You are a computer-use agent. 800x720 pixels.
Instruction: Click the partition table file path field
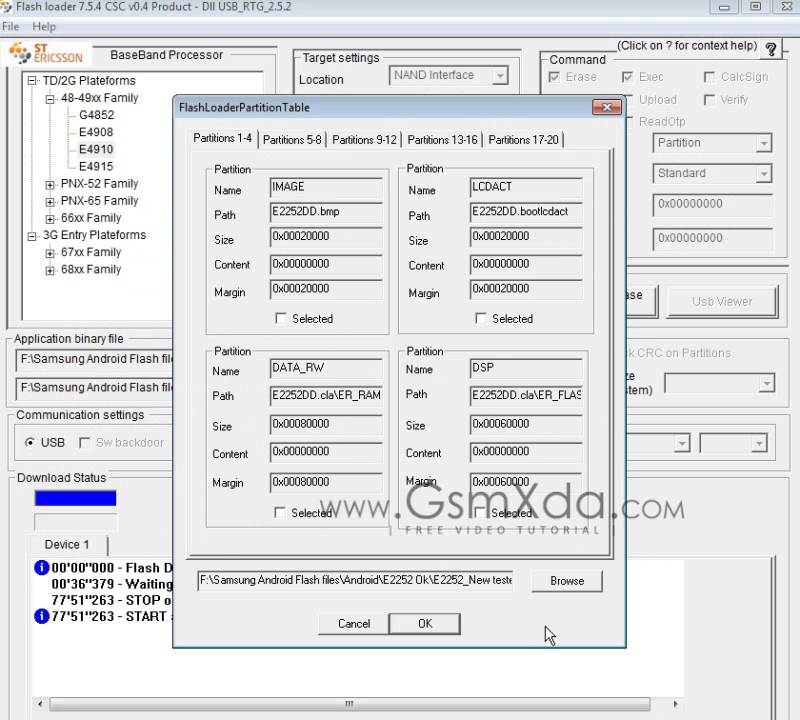pos(355,581)
